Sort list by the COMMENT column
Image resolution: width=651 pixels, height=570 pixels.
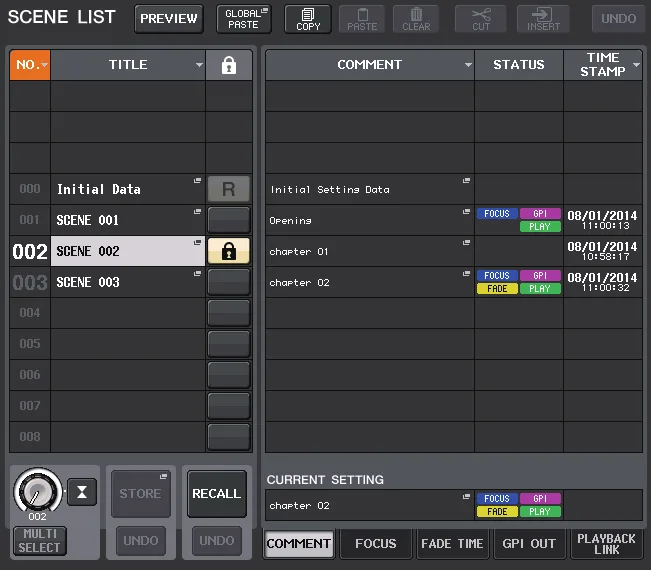pos(370,65)
